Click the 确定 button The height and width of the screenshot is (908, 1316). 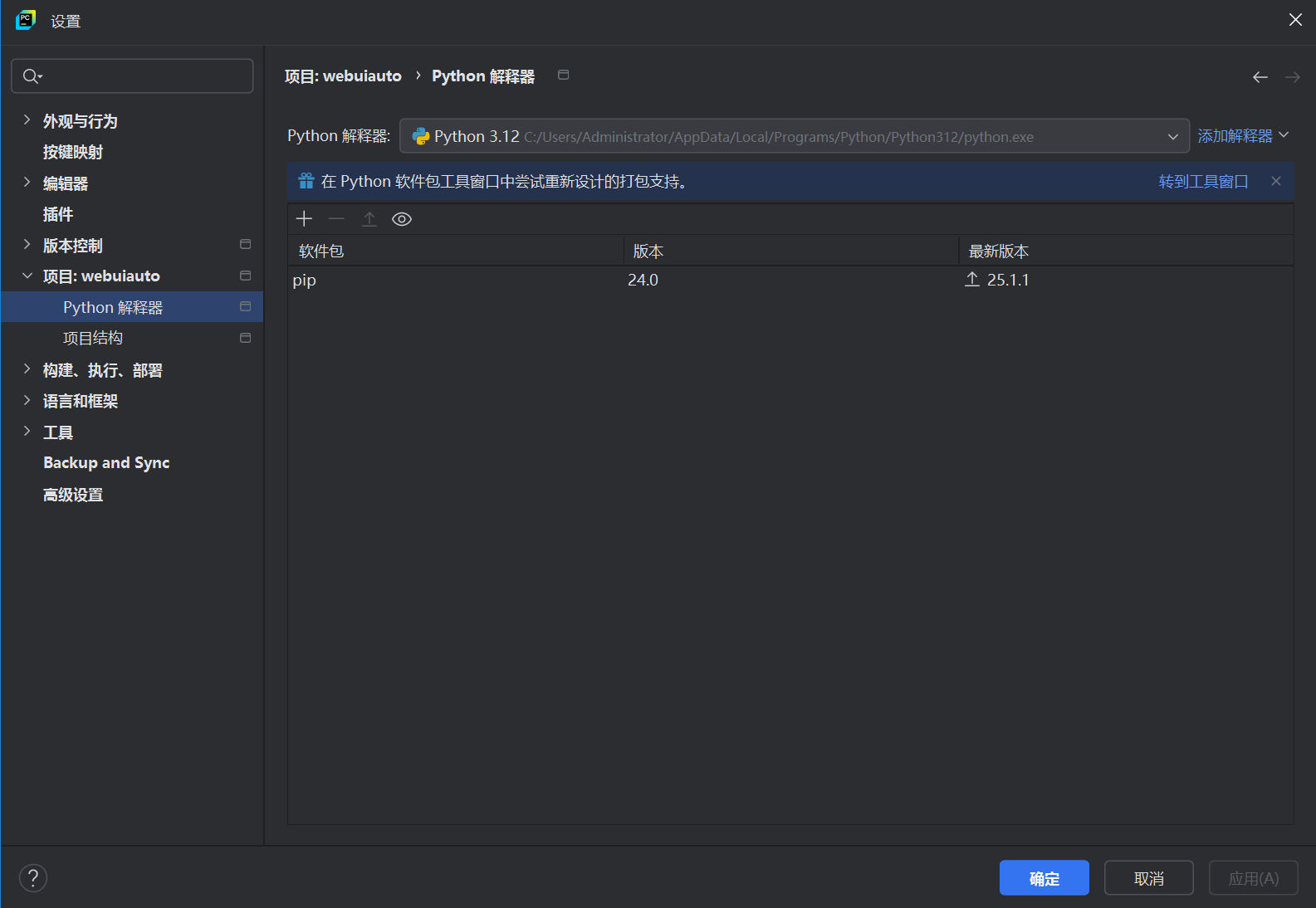pos(1044,878)
